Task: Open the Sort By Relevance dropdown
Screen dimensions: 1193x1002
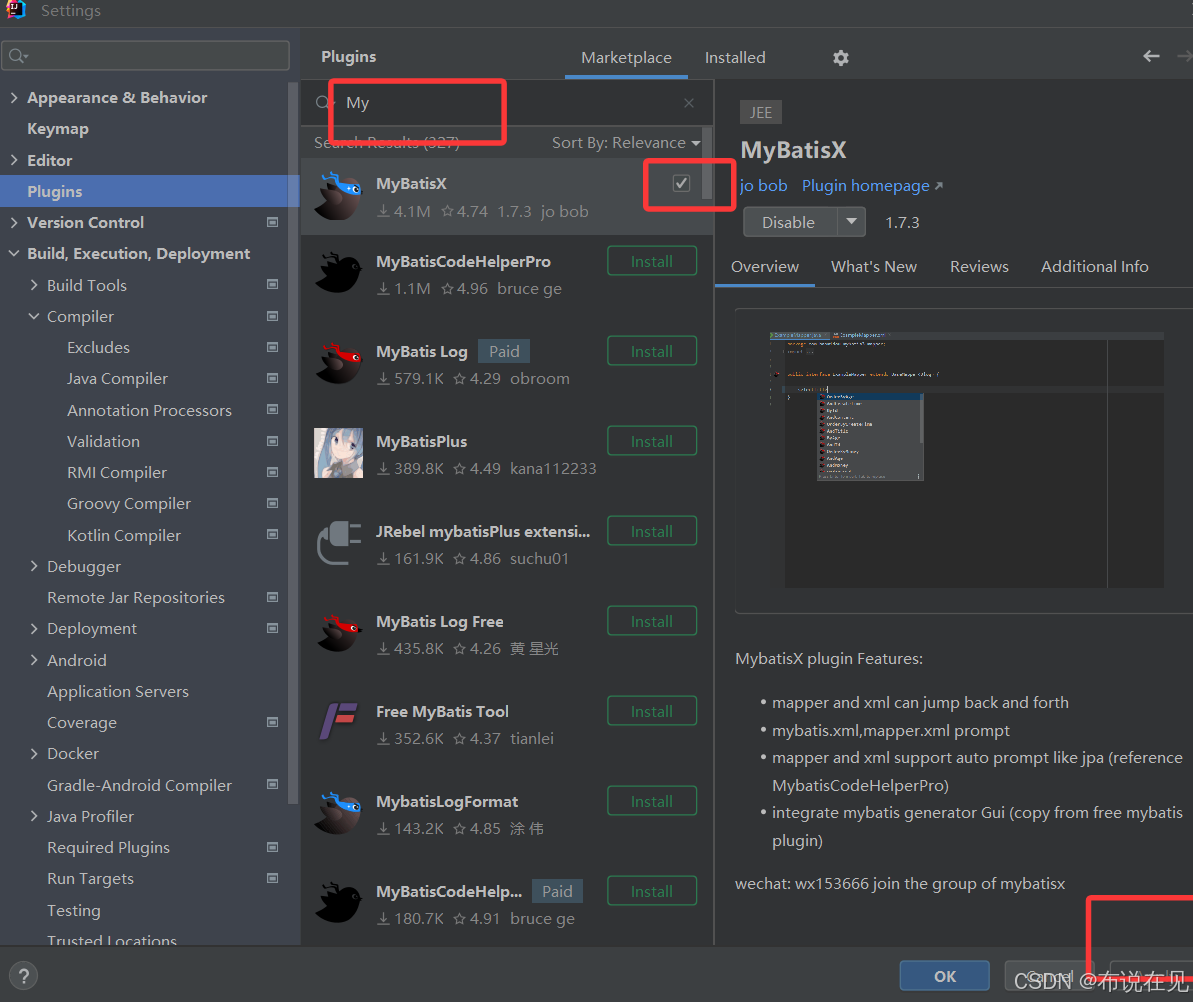Action: (625, 143)
